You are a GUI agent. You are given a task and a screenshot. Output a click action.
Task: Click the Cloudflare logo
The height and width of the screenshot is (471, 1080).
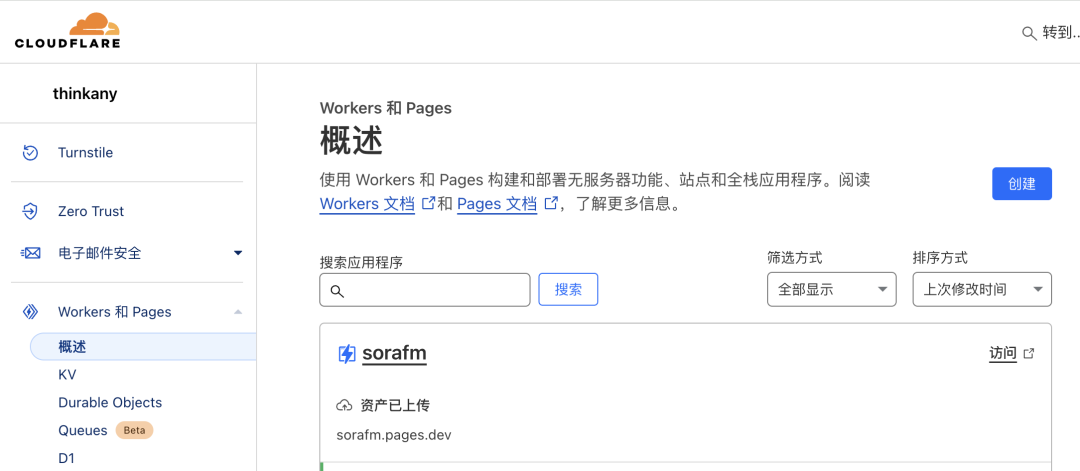[x=68, y=31]
